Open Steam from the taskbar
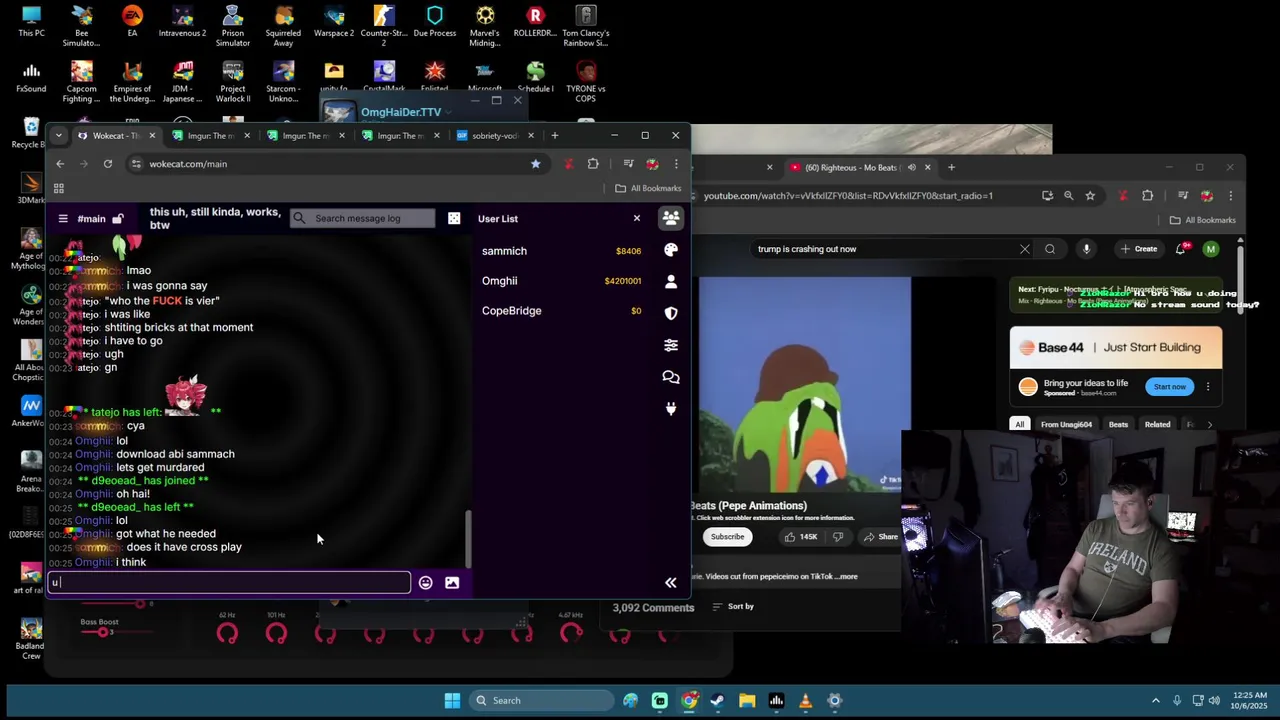1280x720 pixels. point(718,700)
